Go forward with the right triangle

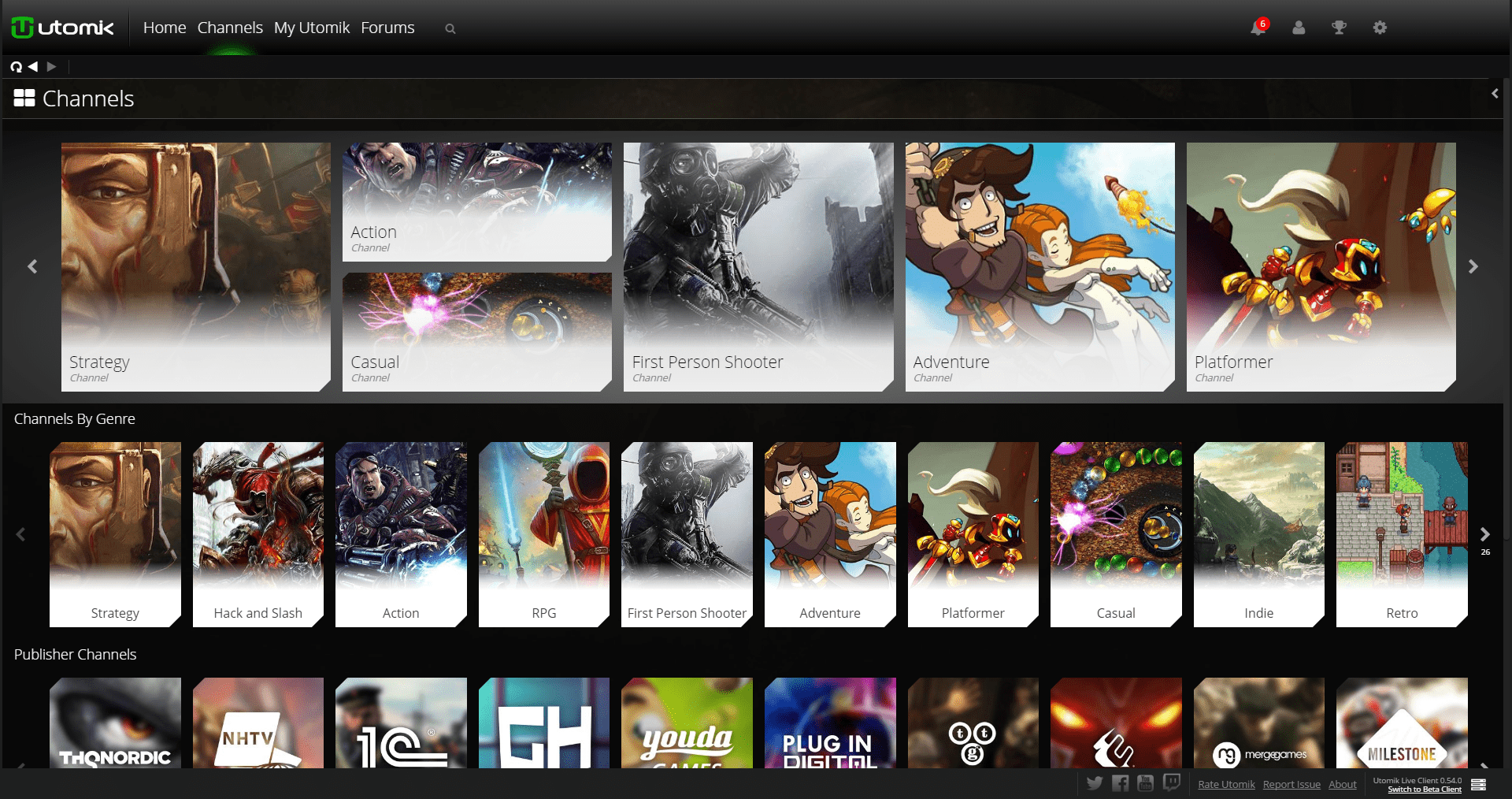click(52, 67)
